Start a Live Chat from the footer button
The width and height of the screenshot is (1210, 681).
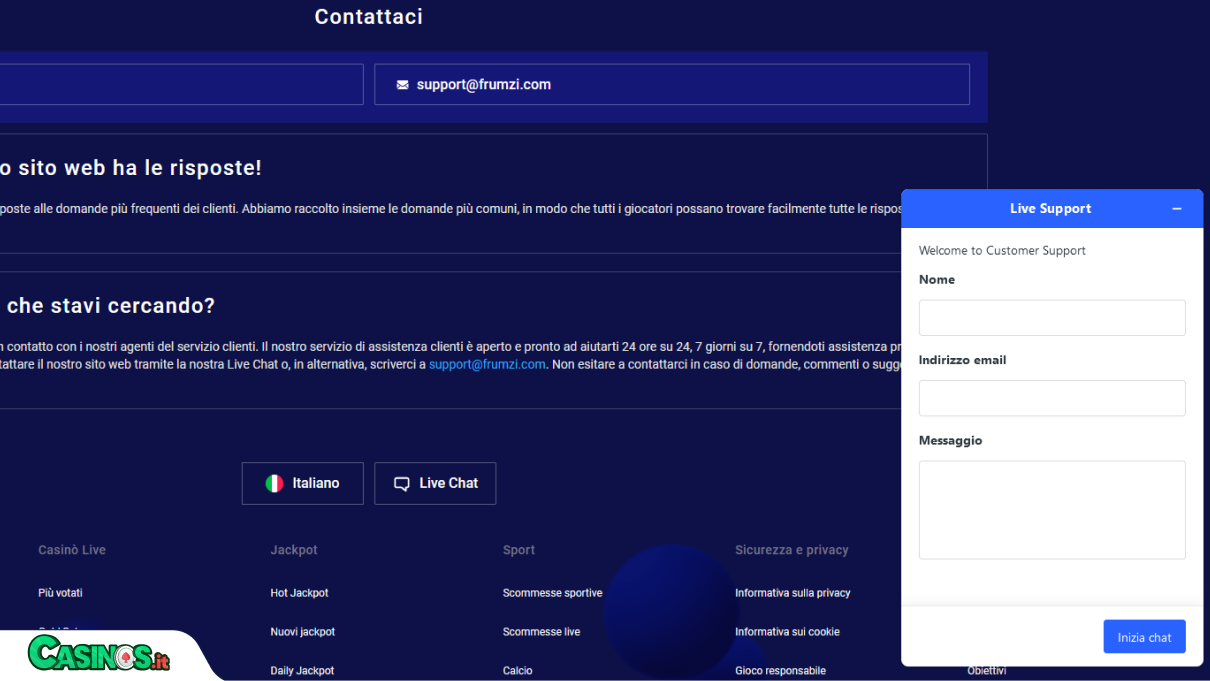point(435,483)
